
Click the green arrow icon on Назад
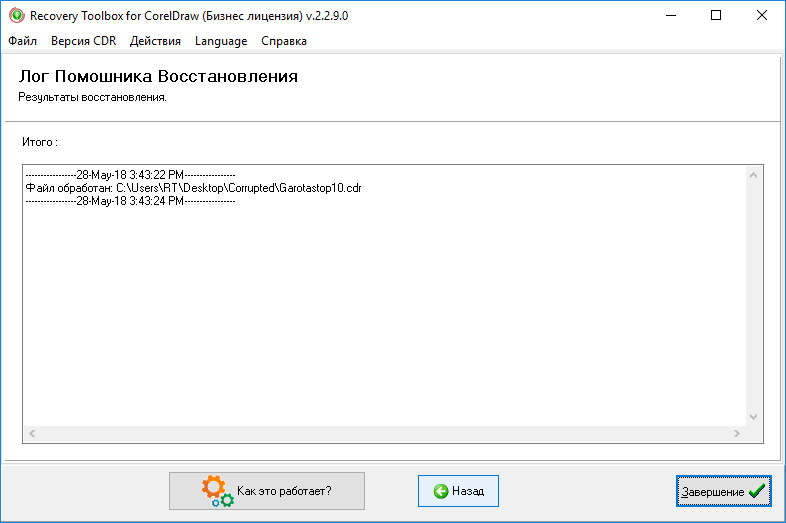(441, 491)
